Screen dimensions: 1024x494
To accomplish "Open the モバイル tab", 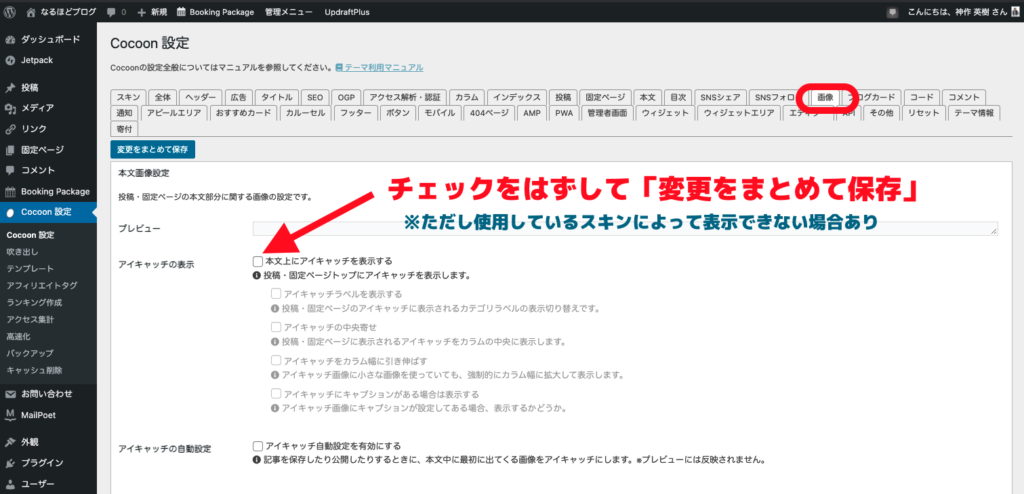I will click(x=440, y=113).
